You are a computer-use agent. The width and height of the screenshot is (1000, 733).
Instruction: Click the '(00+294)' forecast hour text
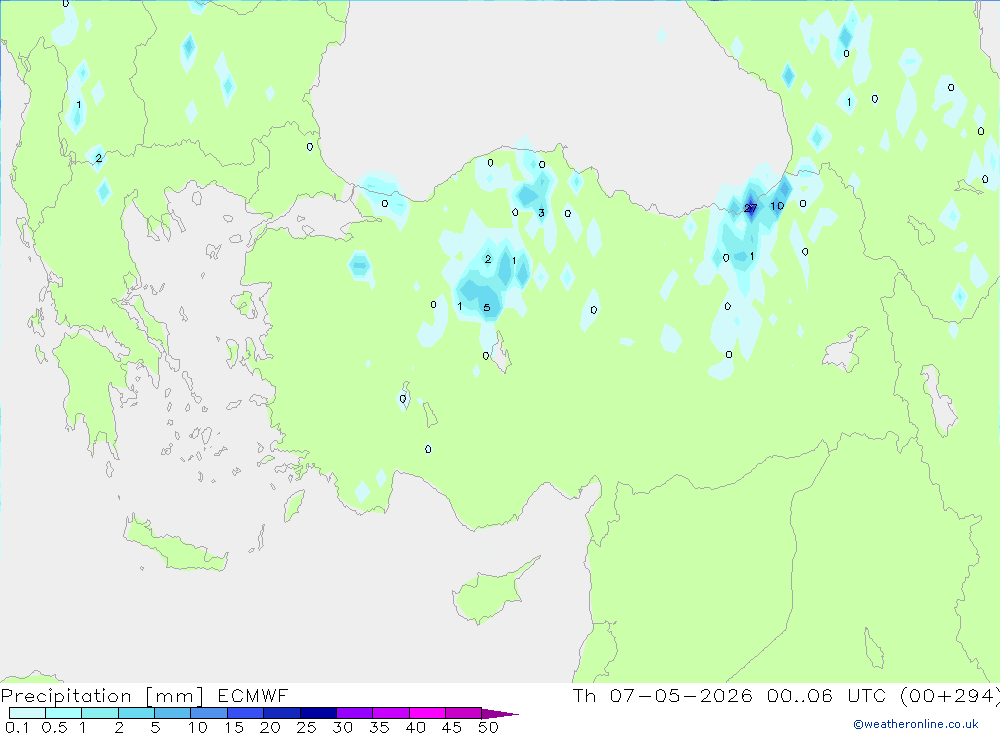[x=950, y=695]
